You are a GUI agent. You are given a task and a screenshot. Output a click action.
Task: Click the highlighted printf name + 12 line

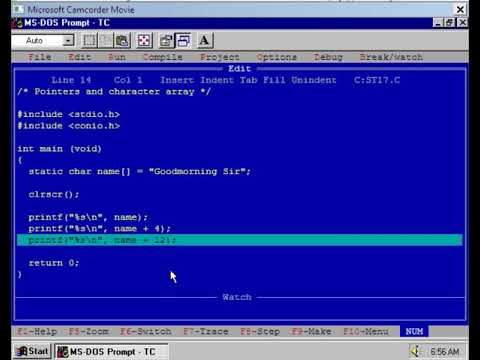point(240,240)
